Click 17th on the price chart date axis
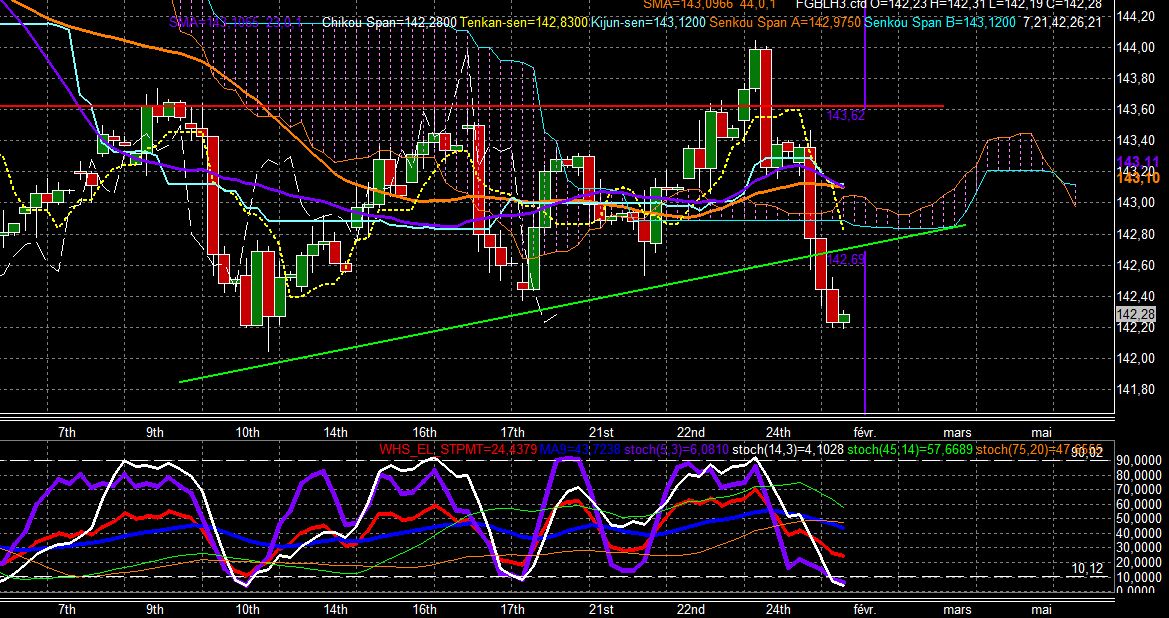 click(x=513, y=432)
